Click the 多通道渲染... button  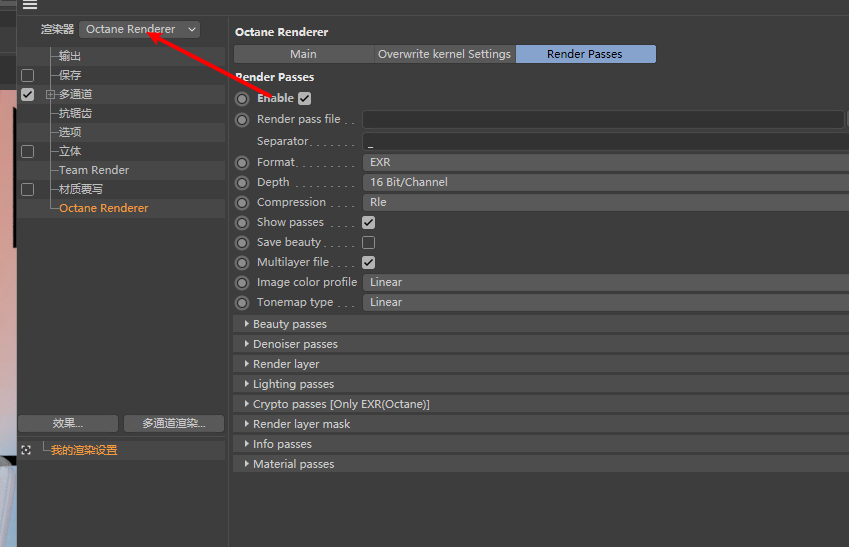point(174,424)
